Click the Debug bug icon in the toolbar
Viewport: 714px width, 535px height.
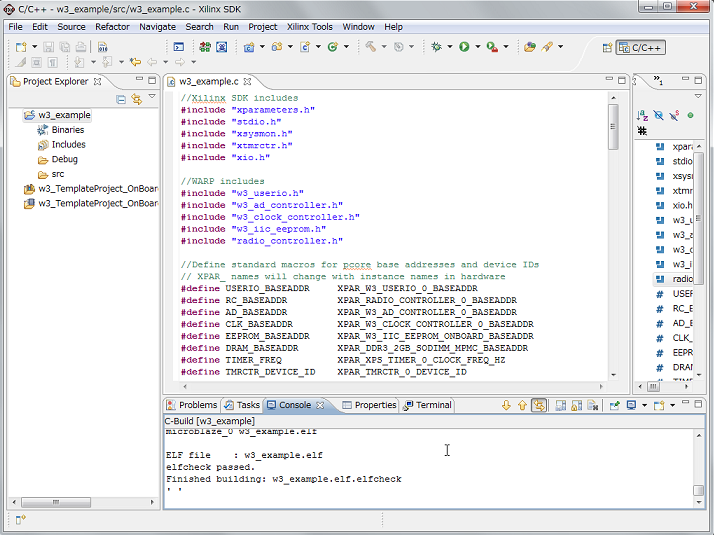[x=436, y=47]
